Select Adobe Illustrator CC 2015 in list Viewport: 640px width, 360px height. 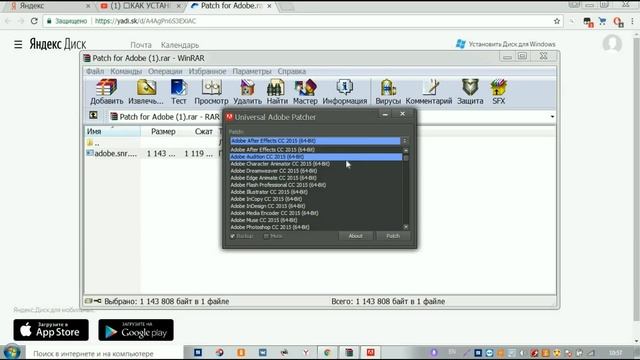click(316, 192)
